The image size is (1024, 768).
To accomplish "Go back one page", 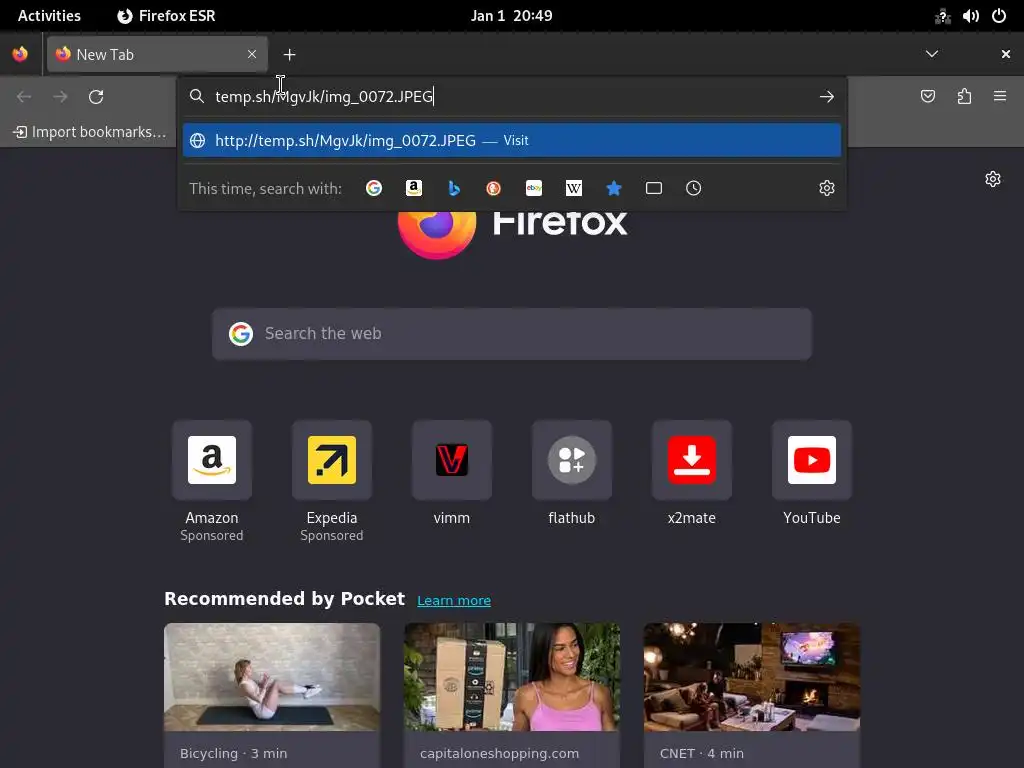I will point(24,97).
